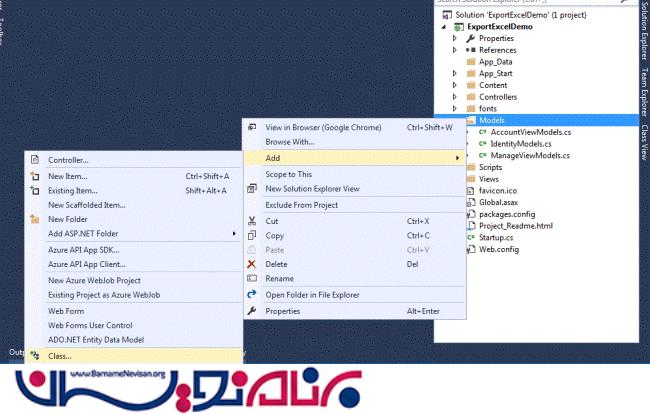Image resolution: width=650 pixels, height=414 pixels.
Task: Collapse the ExportExcelDemo project node
Action: point(444,27)
